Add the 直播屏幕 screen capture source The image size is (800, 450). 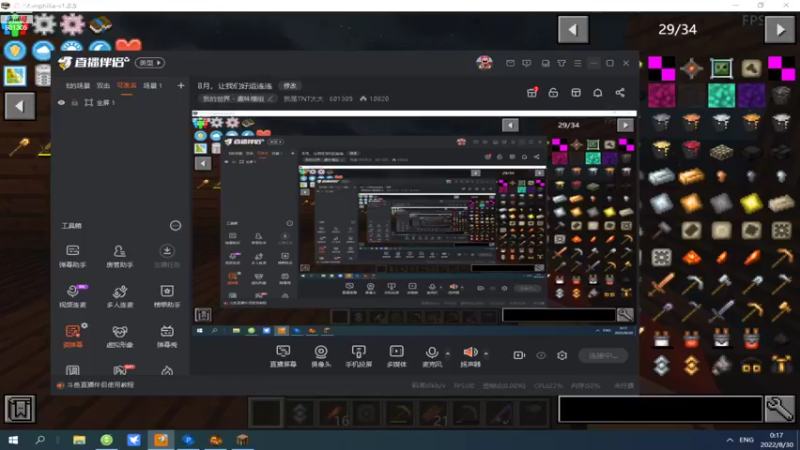pos(283,356)
